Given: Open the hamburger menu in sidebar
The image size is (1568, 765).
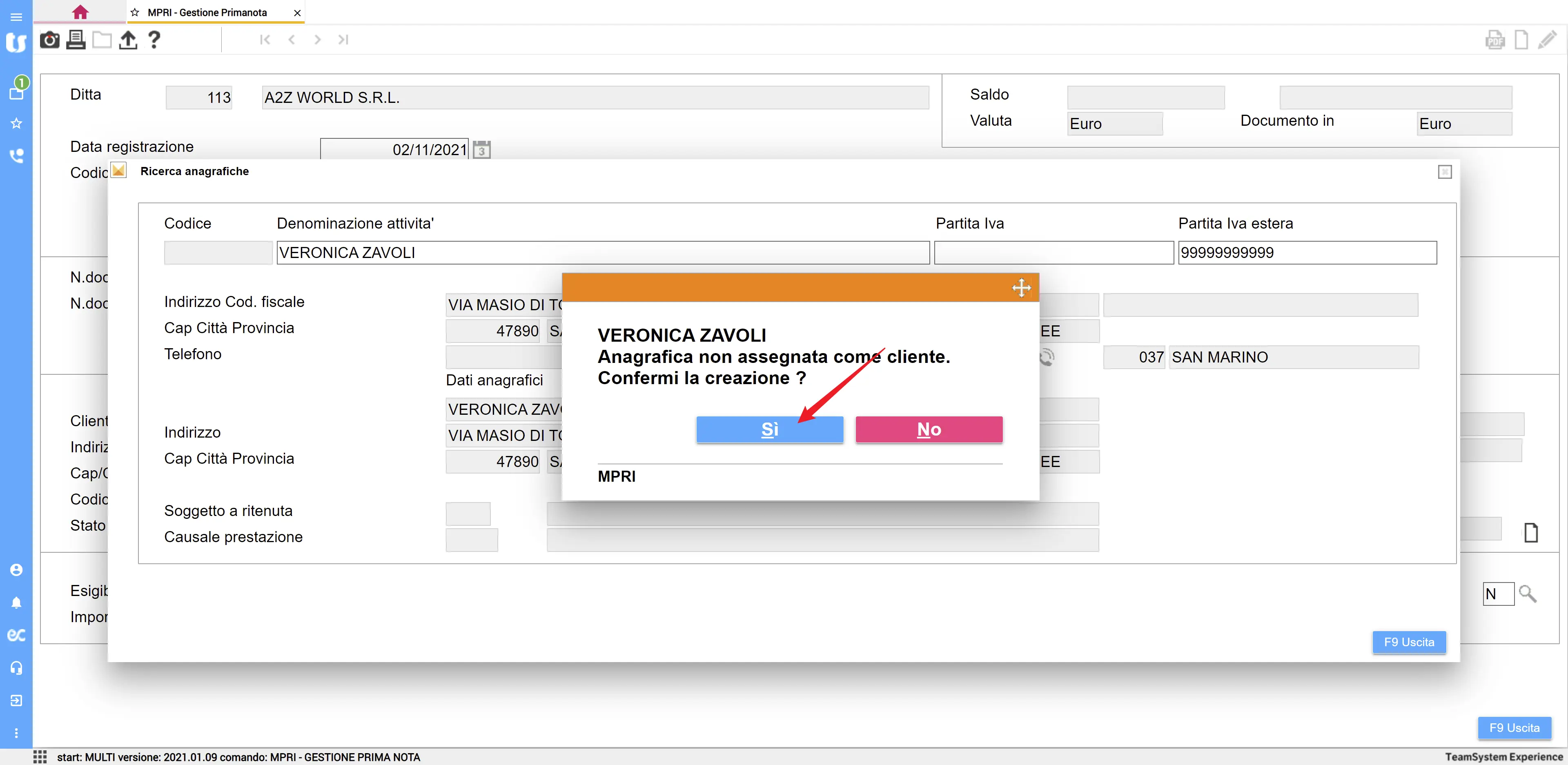Looking at the screenshot, I should pyautogui.click(x=16, y=17).
